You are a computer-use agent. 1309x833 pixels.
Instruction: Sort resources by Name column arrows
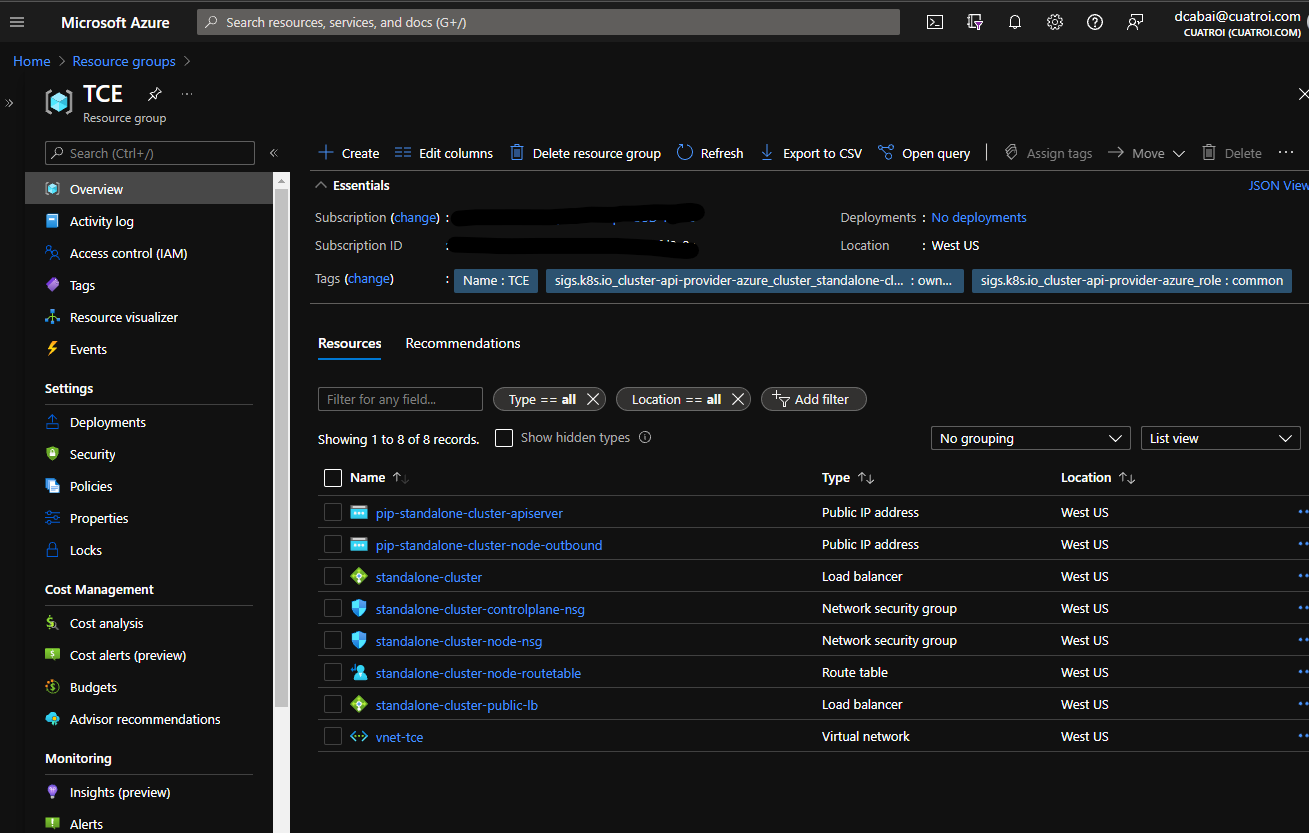click(x=401, y=478)
